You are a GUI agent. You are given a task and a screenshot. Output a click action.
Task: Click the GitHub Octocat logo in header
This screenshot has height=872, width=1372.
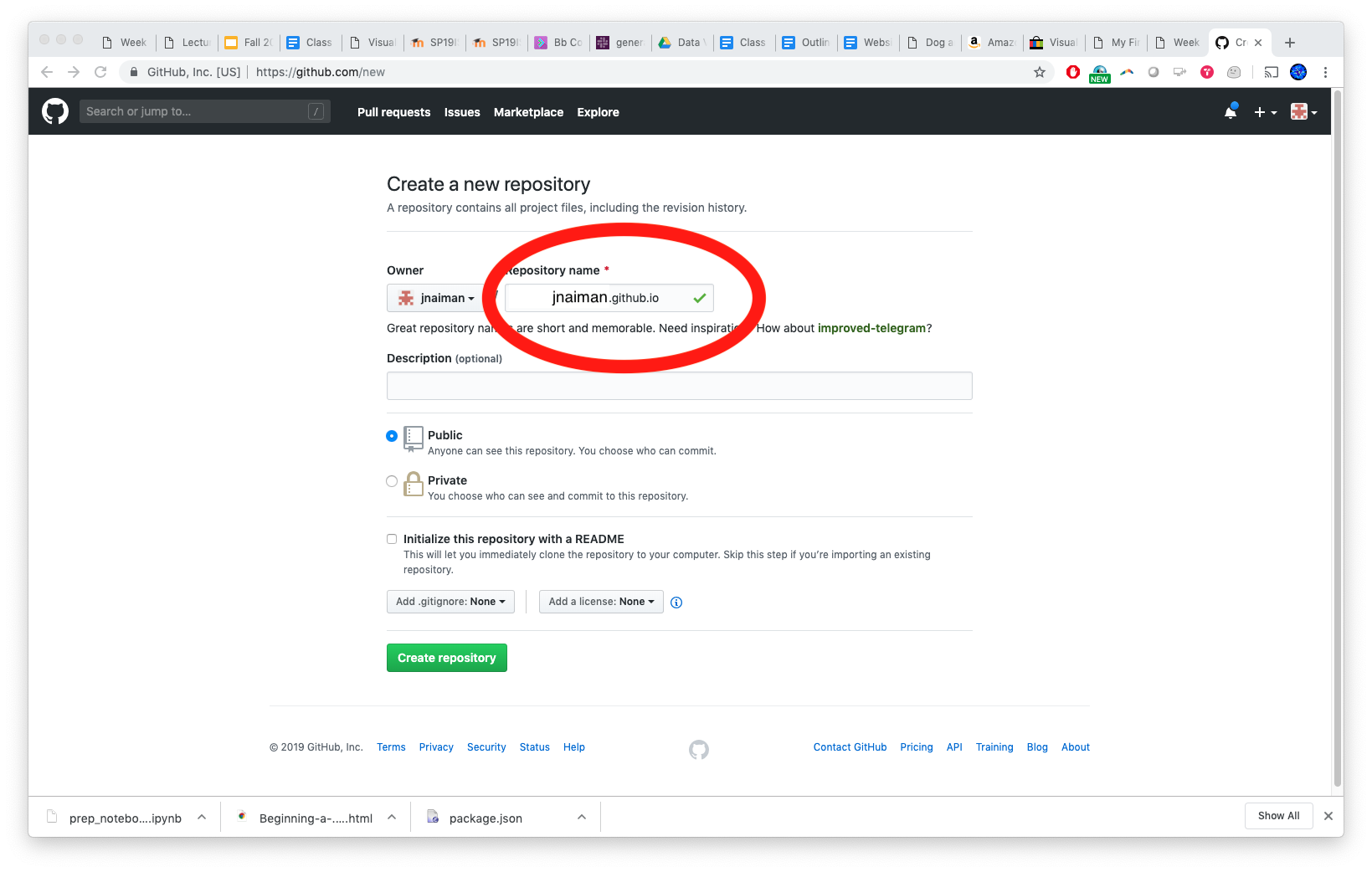click(x=55, y=111)
